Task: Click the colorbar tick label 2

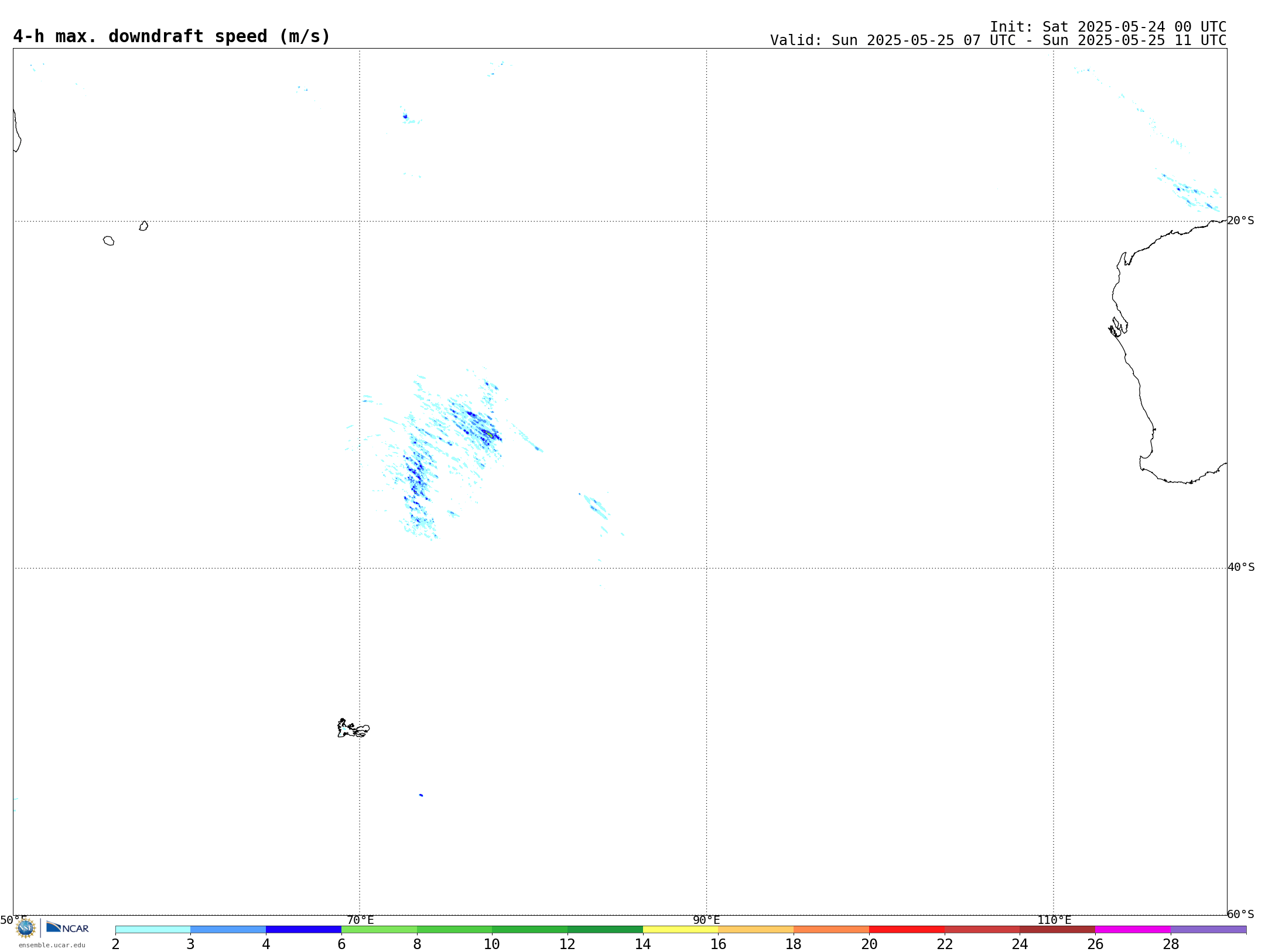Action: click(x=115, y=944)
